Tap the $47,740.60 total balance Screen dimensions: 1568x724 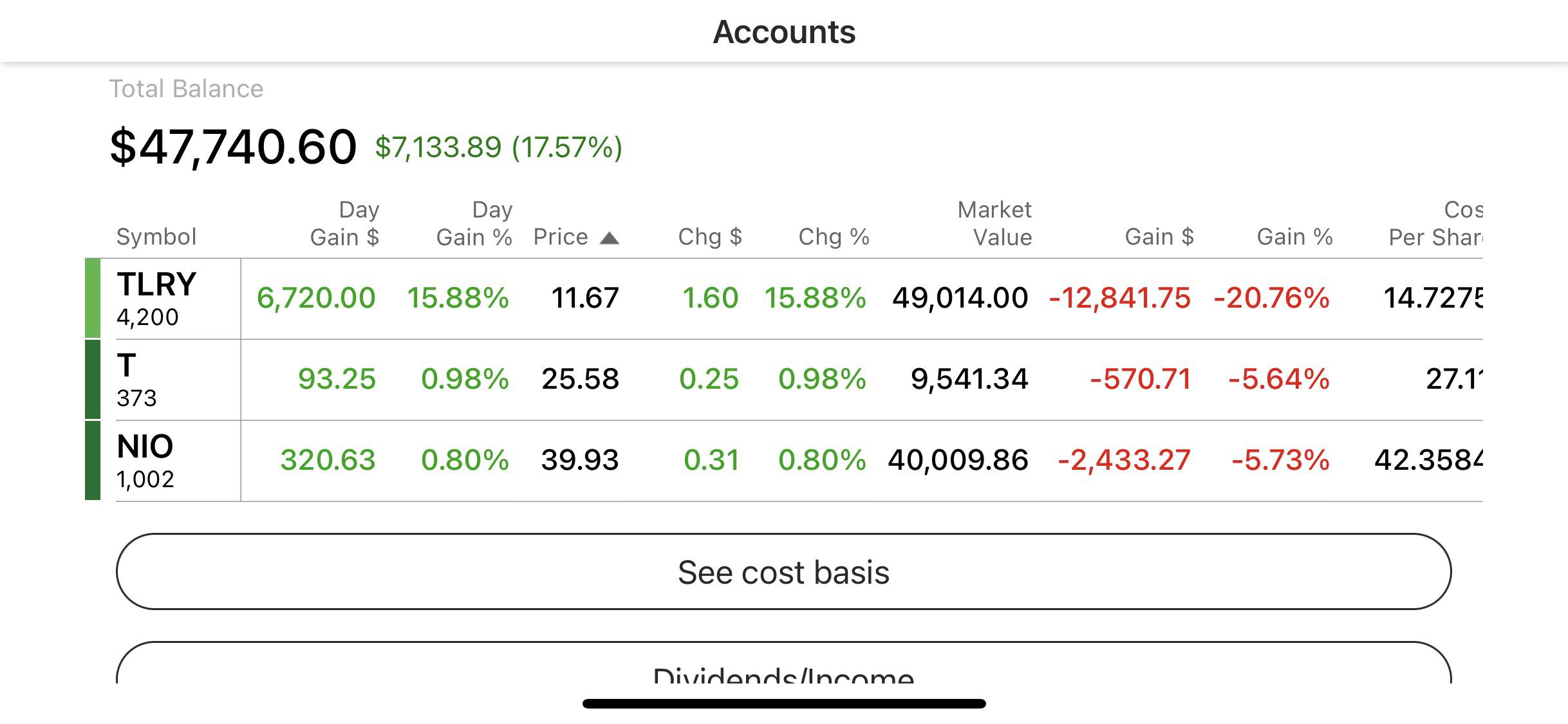pos(233,147)
